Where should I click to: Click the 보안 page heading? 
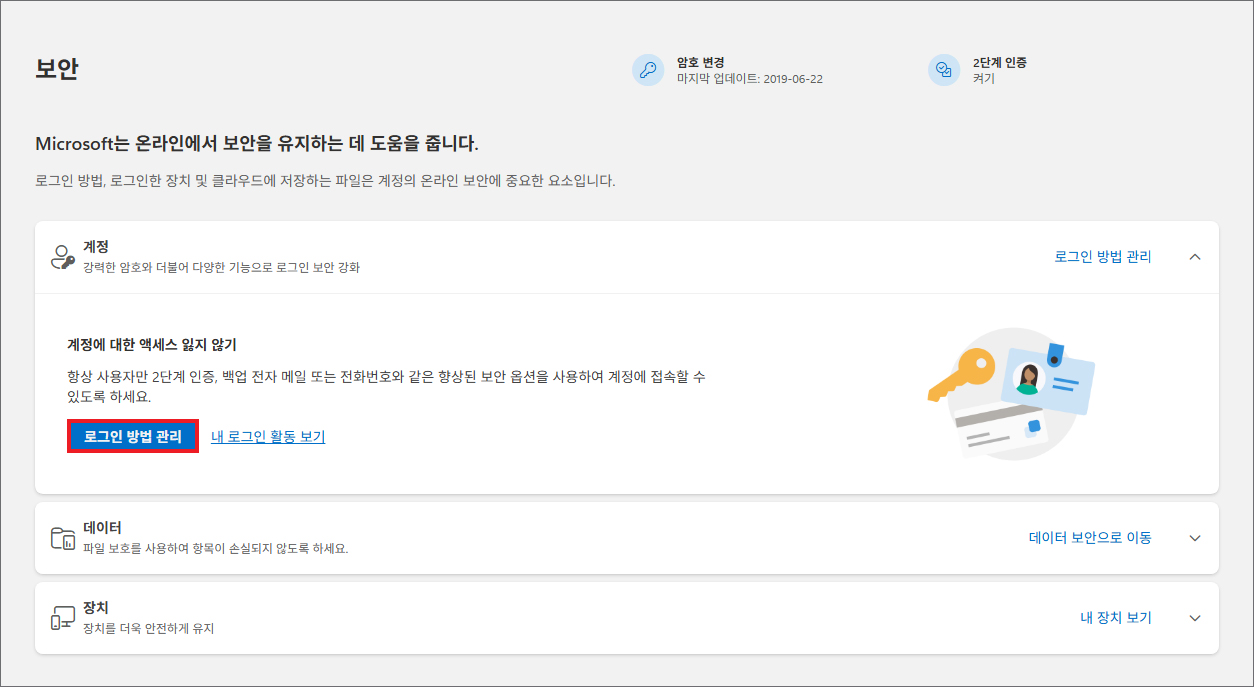[56, 69]
